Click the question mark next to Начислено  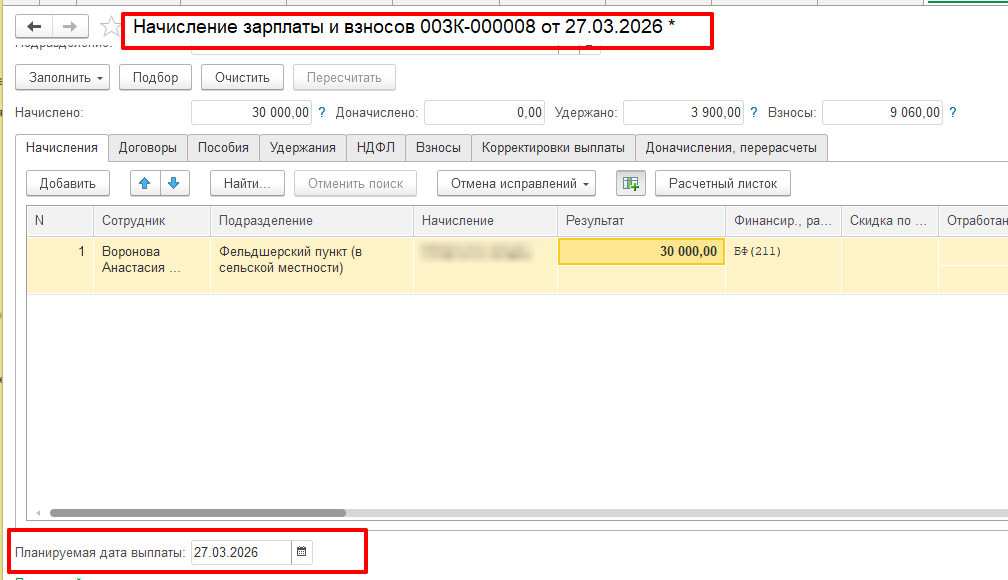[x=322, y=113]
